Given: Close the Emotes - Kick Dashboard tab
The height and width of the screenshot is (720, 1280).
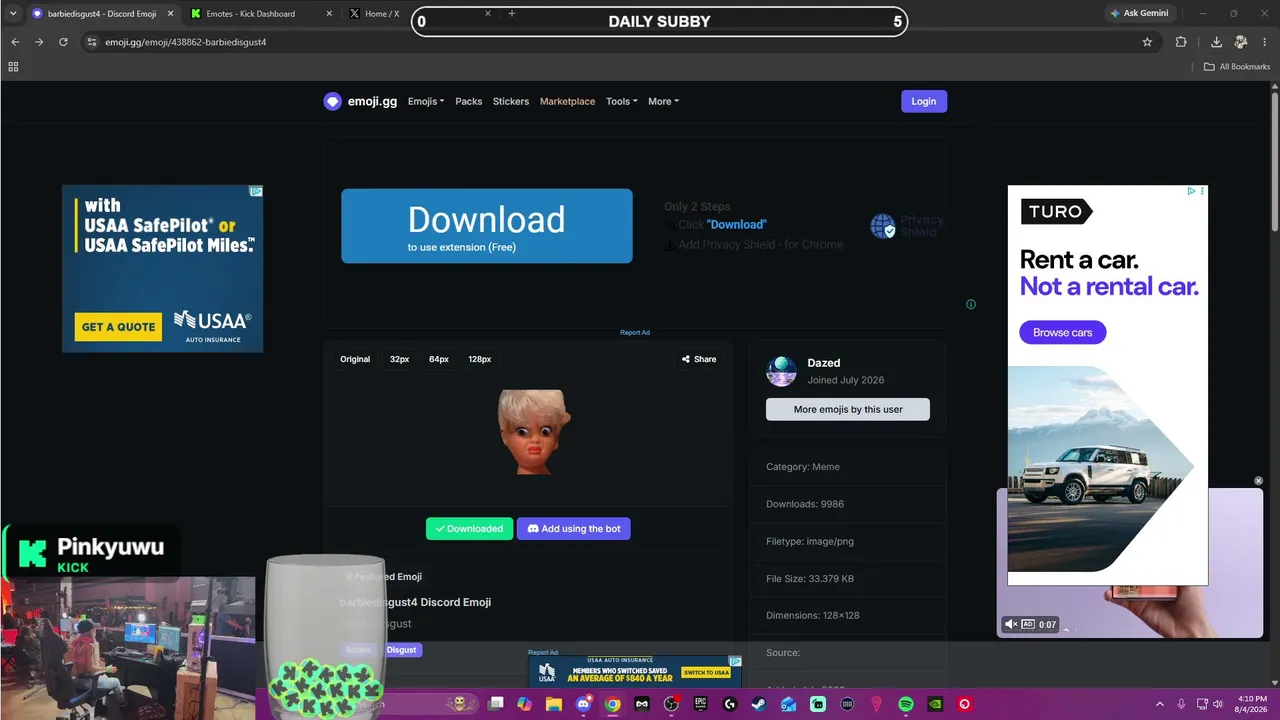Looking at the screenshot, I should (x=329, y=14).
